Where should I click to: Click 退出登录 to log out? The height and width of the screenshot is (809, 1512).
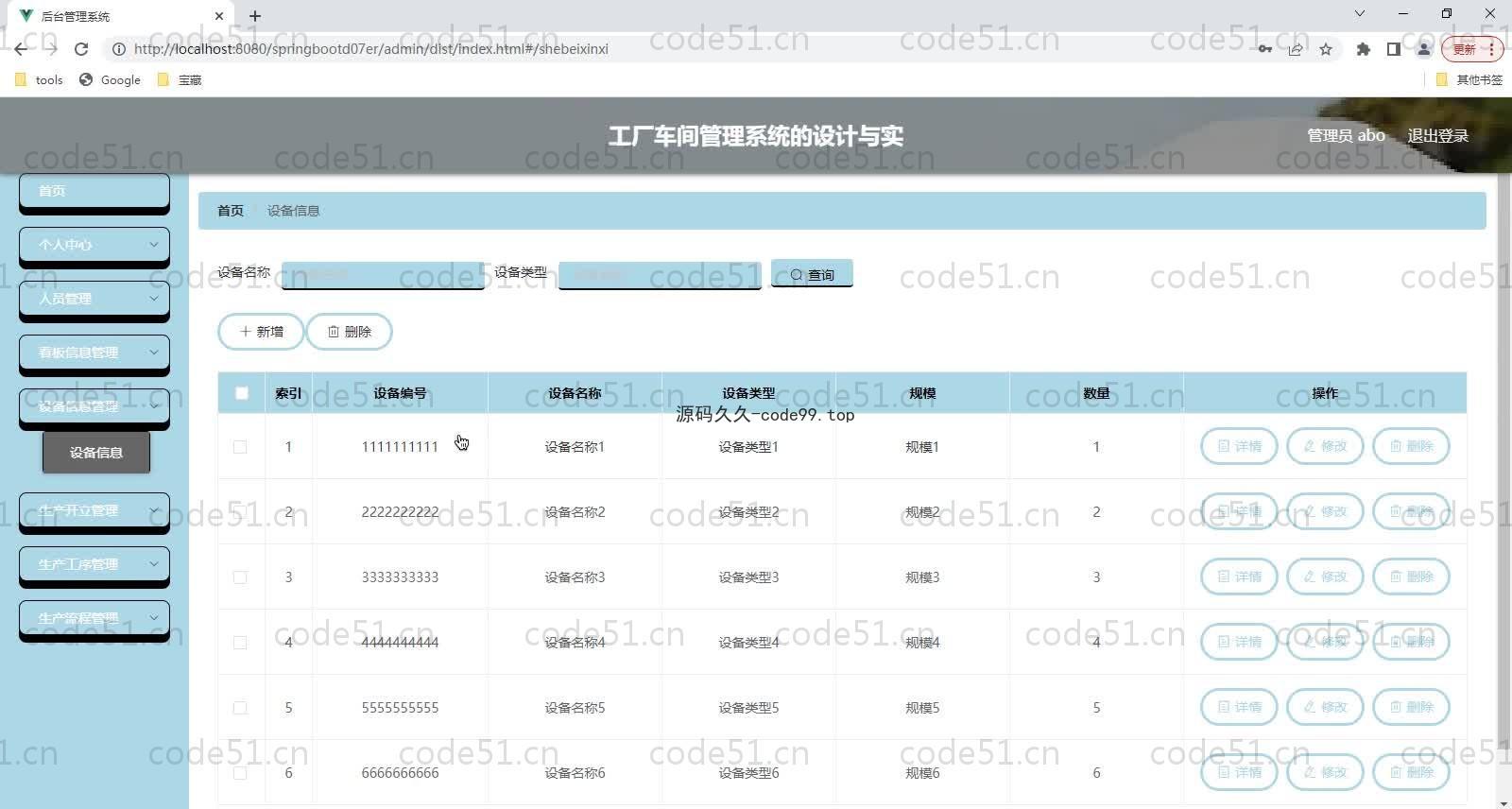point(1437,135)
